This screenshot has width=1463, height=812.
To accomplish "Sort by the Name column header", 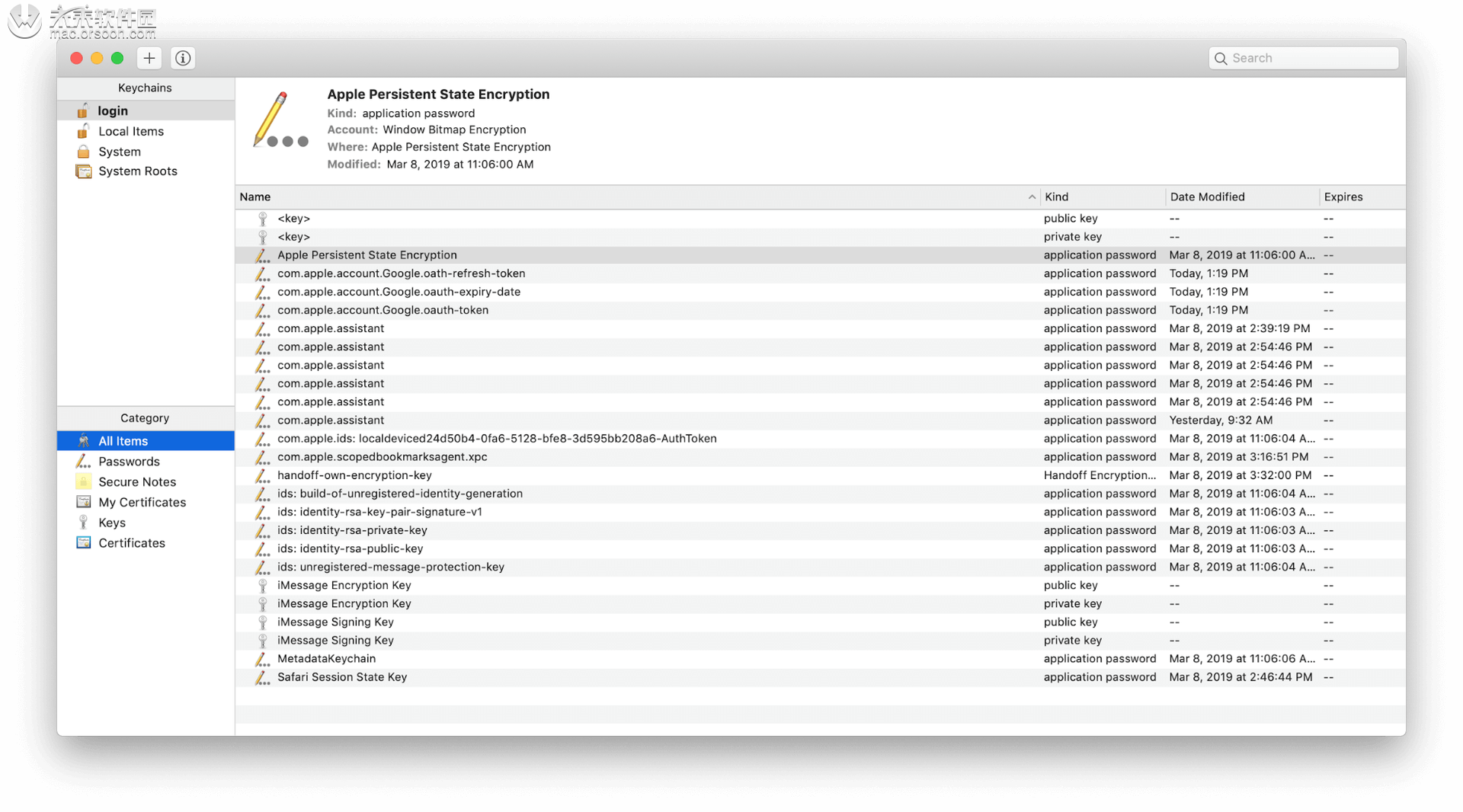I will [x=637, y=197].
